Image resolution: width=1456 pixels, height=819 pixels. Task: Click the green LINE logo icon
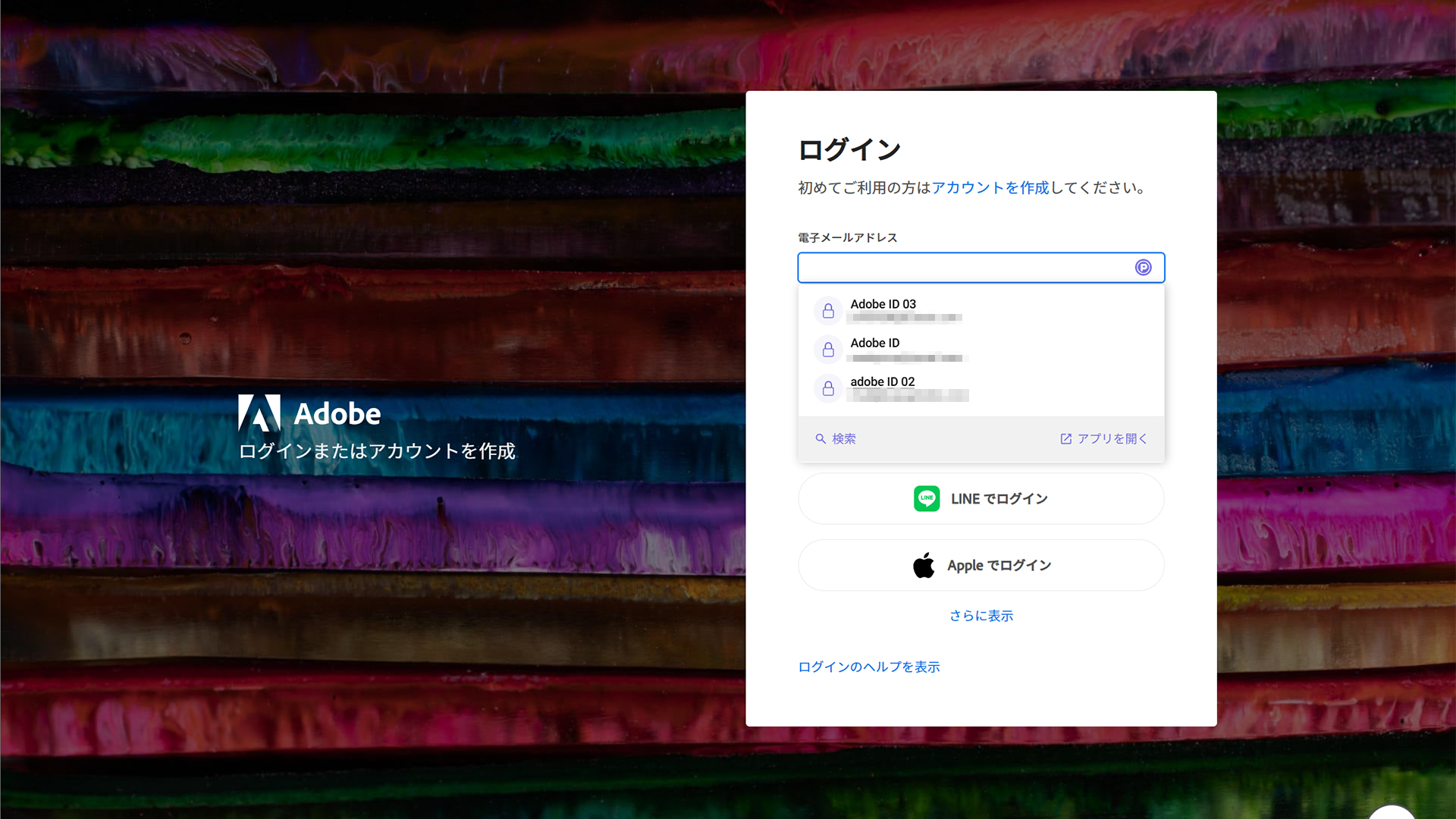tap(927, 498)
